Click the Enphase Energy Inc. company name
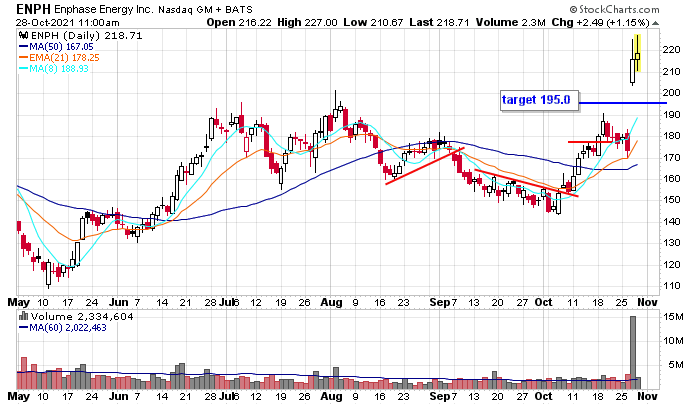The width and height of the screenshot is (700, 405). 104,9
